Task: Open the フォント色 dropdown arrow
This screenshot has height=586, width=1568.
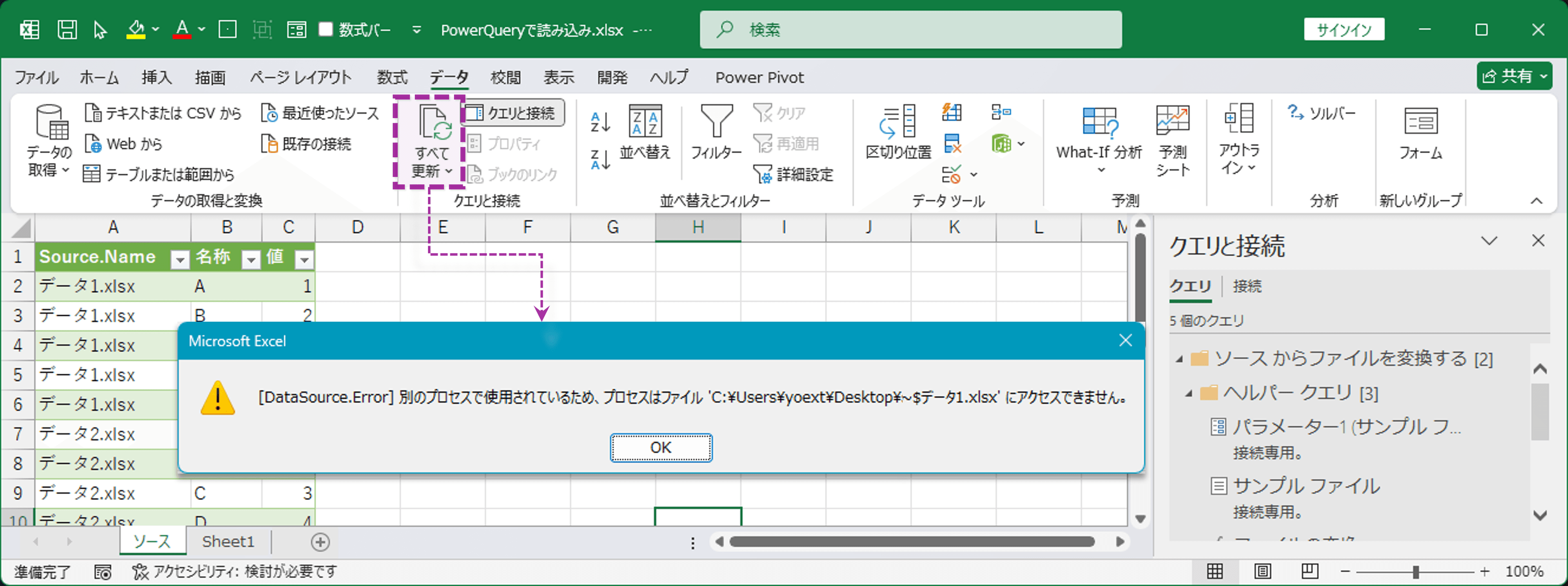Action: (x=201, y=29)
